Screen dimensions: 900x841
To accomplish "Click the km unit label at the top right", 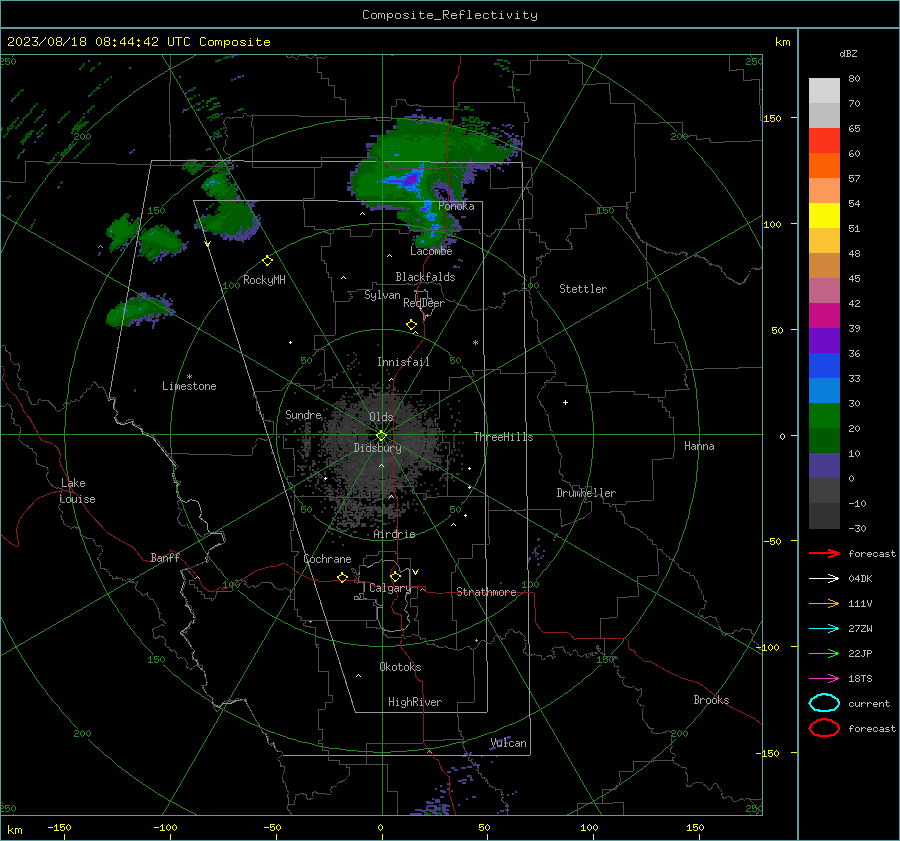I will (x=782, y=42).
